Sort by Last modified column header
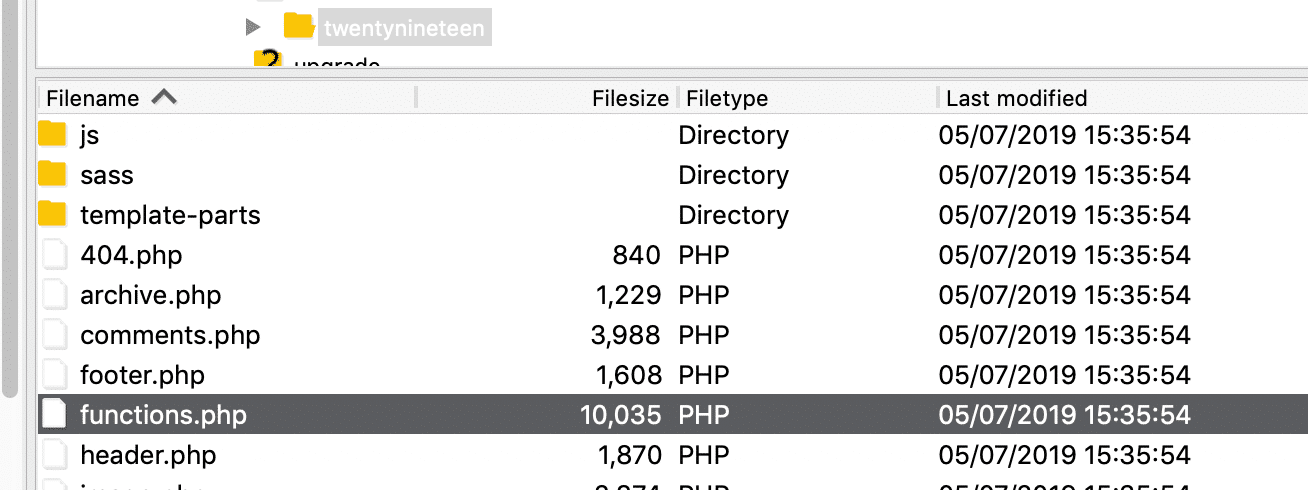Image resolution: width=1308 pixels, height=490 pixels. 1016,98
